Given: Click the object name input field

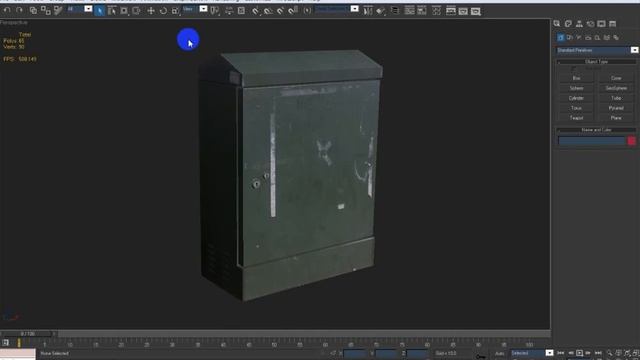Looking at the screenshot, I should click(591, 141).
